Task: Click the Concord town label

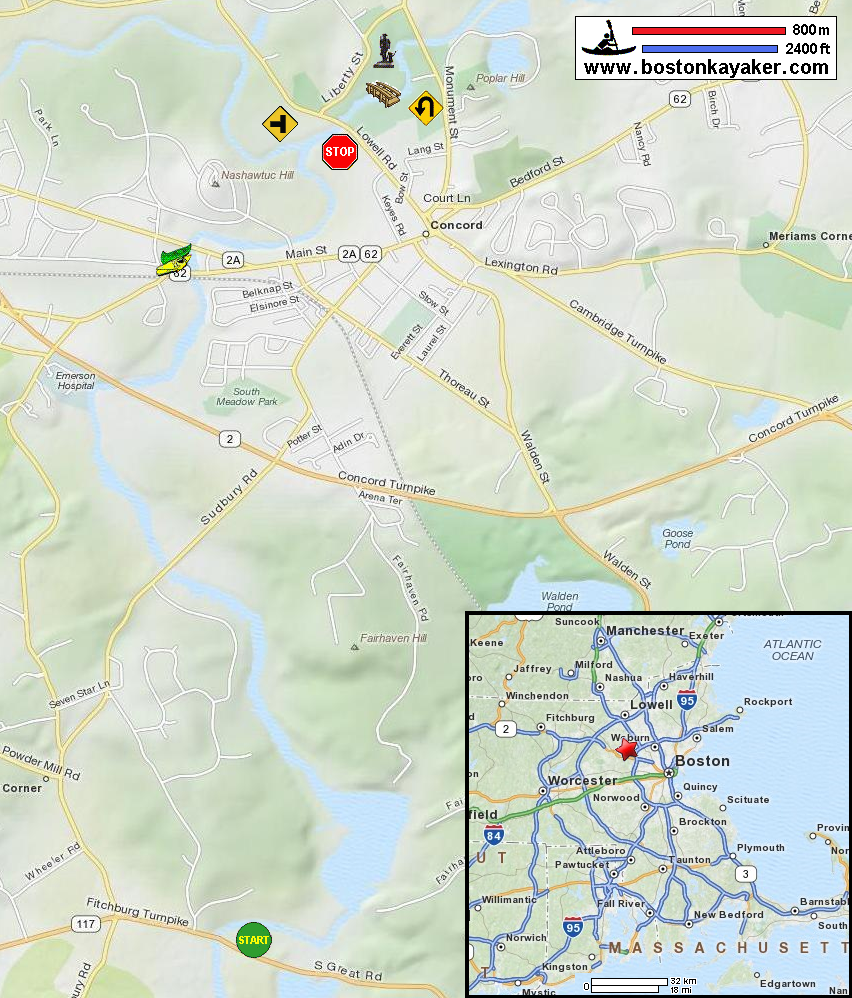Action: (x=456, y=225)
